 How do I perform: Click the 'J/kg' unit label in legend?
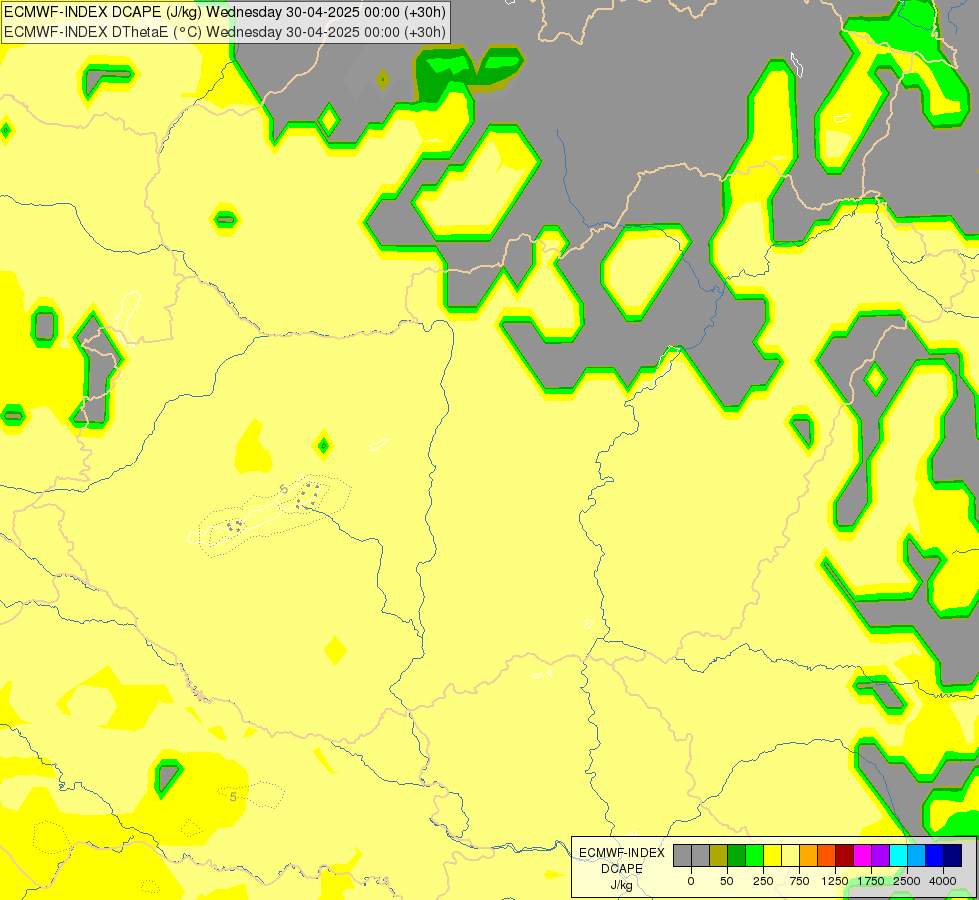coord(622,885)
